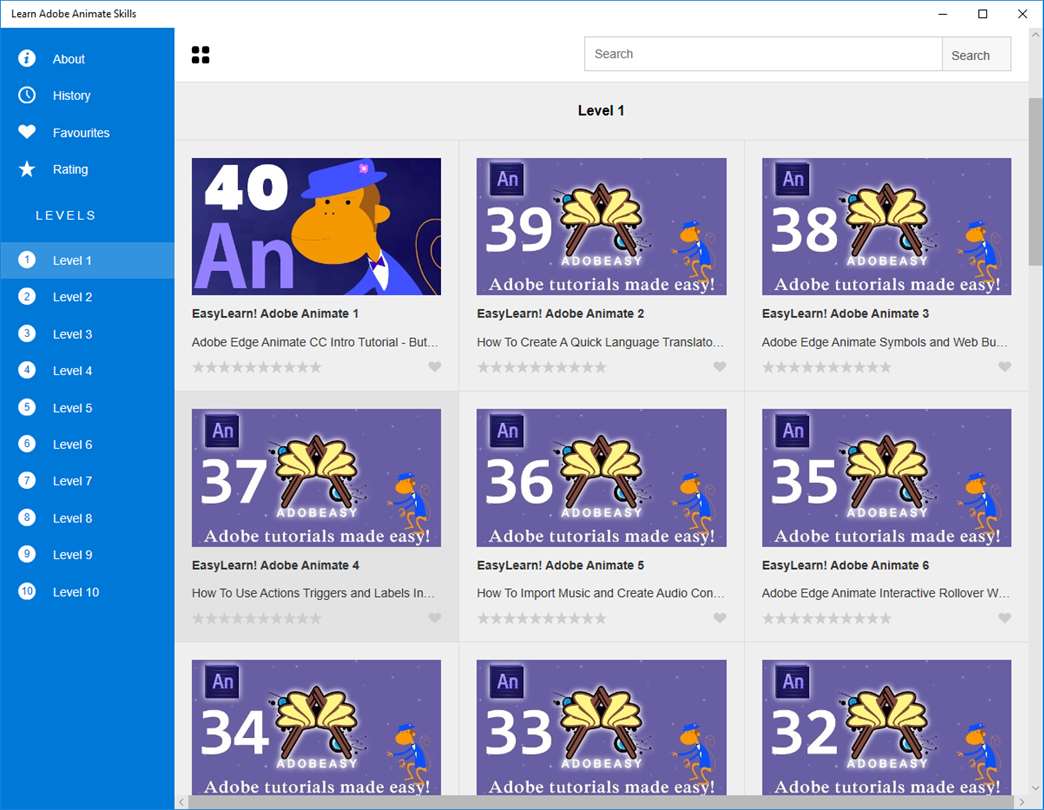
Task: Favourite EasyLearn! Adobe Animate 2 with heart
Action: click(x=720, y=367)
